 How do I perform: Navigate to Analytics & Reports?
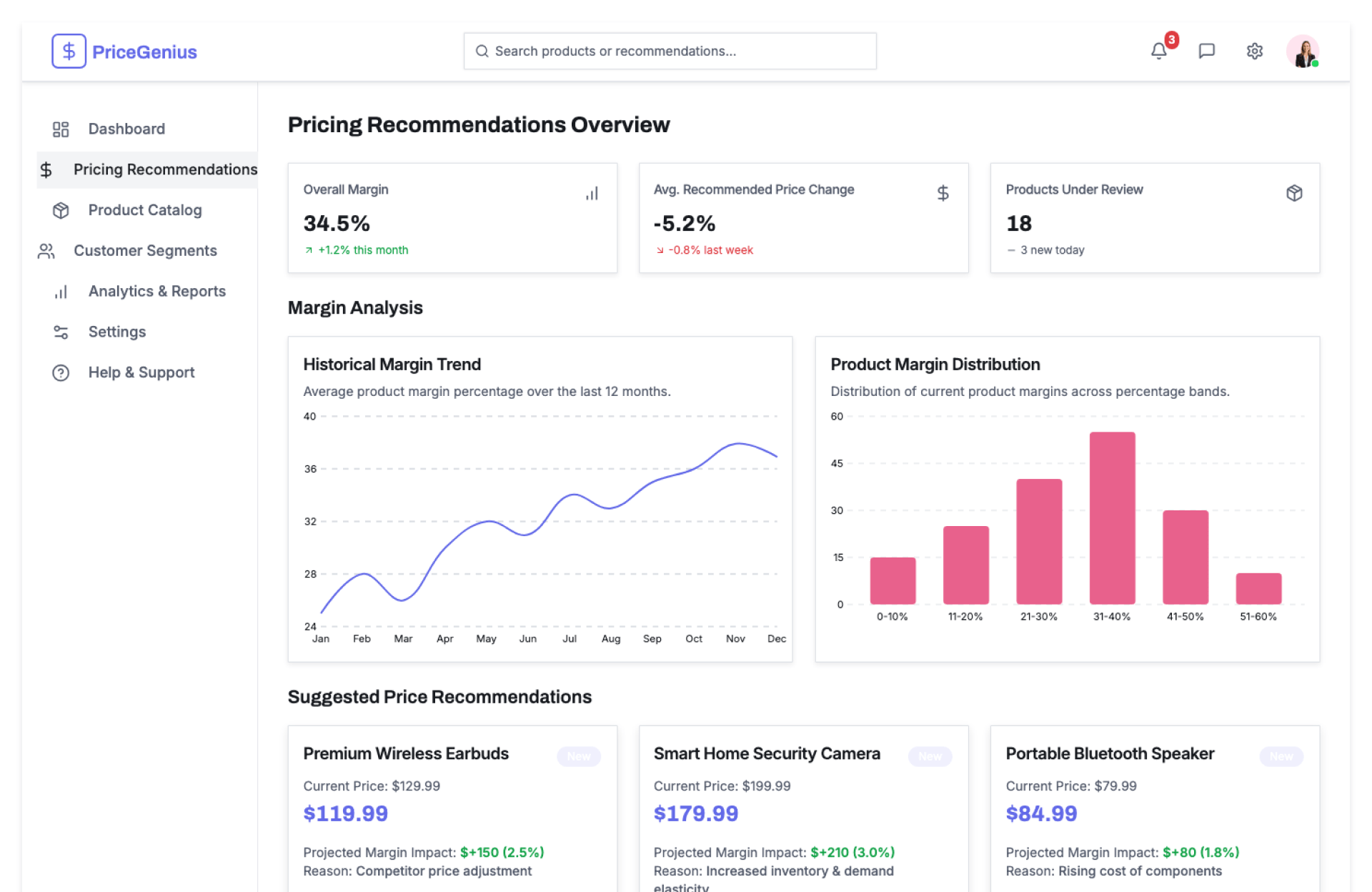click(x=156, y=292)
